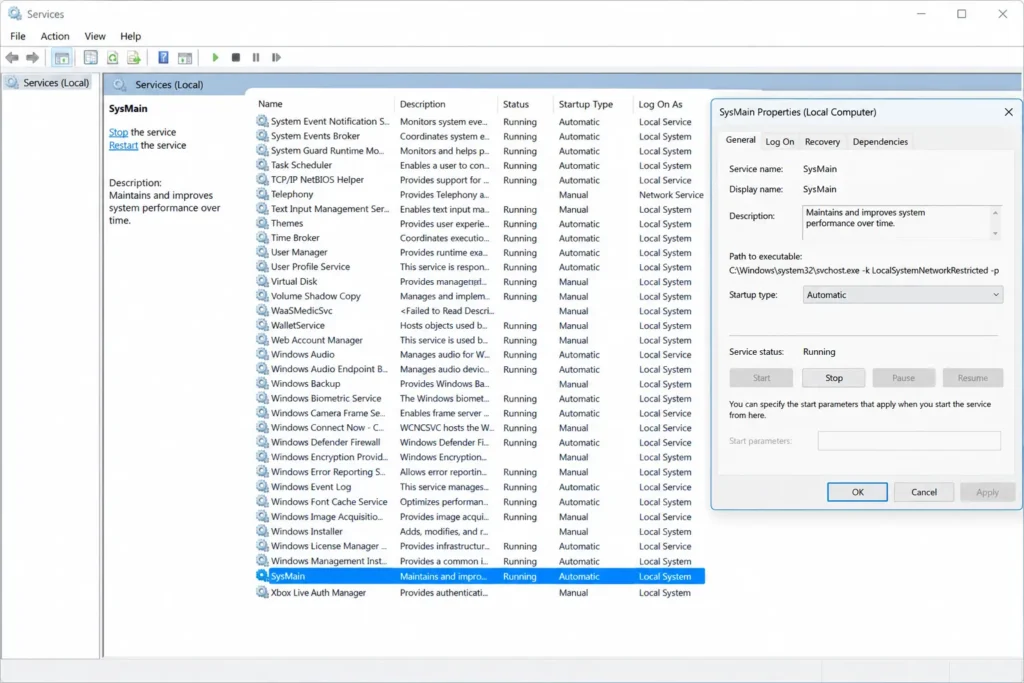Click the Stop Service toolbar icon
This screenshot has width=1024, height=683.
coord(236,57)
